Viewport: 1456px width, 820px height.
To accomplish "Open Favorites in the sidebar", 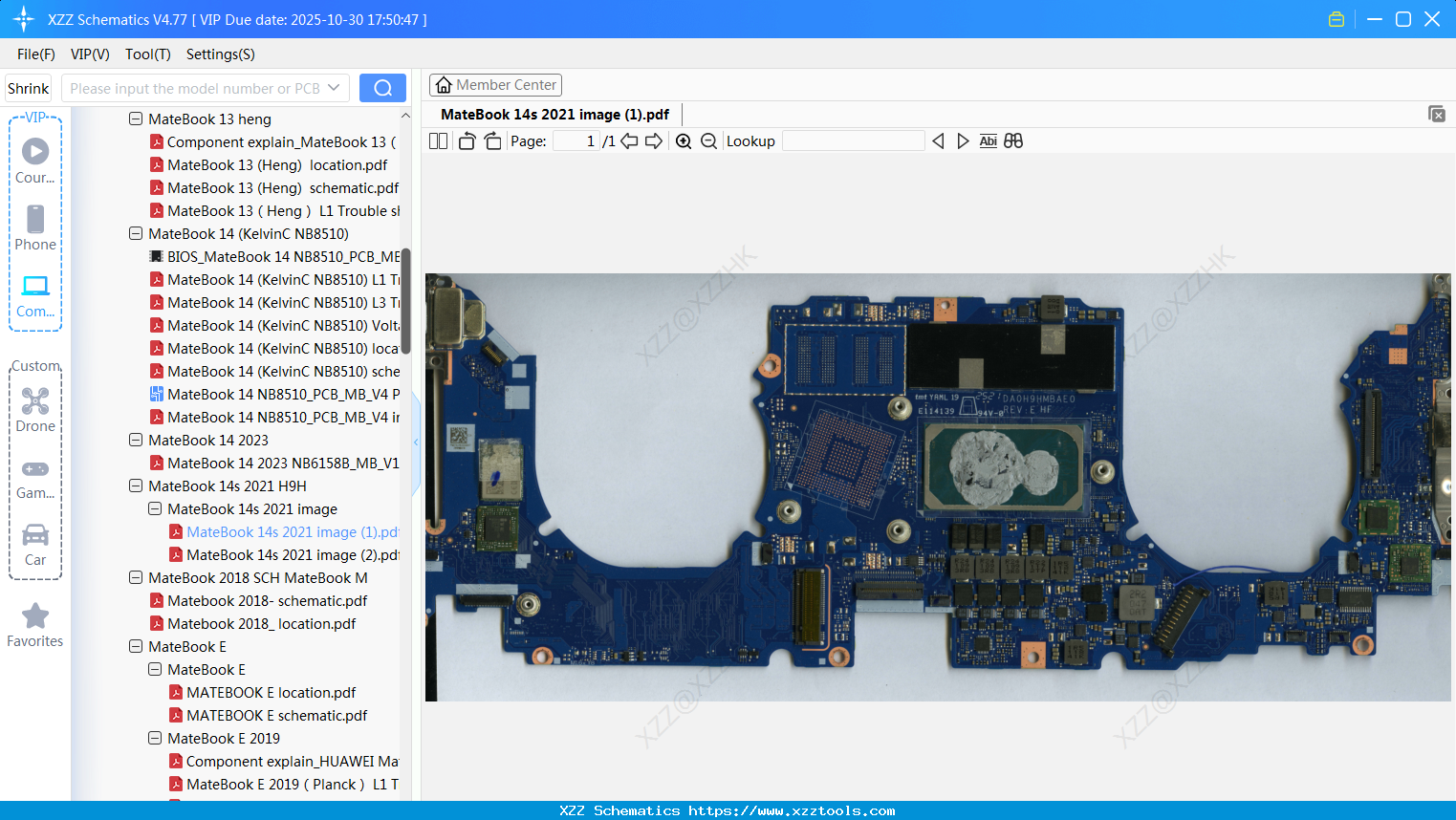I will point(35,626).
